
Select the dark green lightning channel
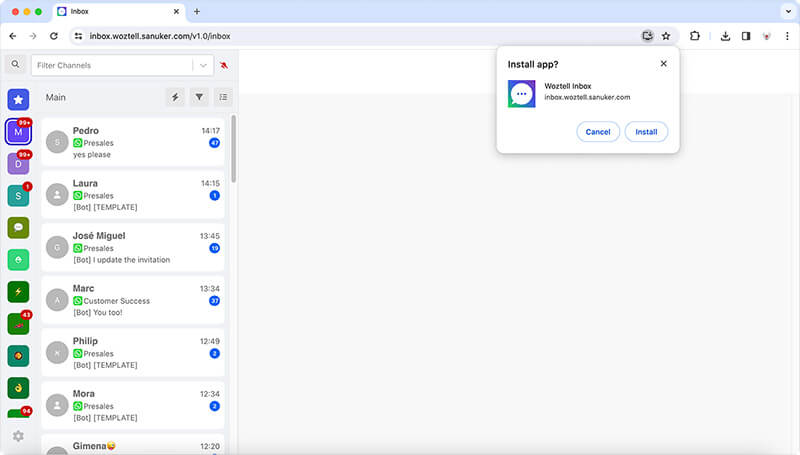pyautogui.click(x=18, y=292)
